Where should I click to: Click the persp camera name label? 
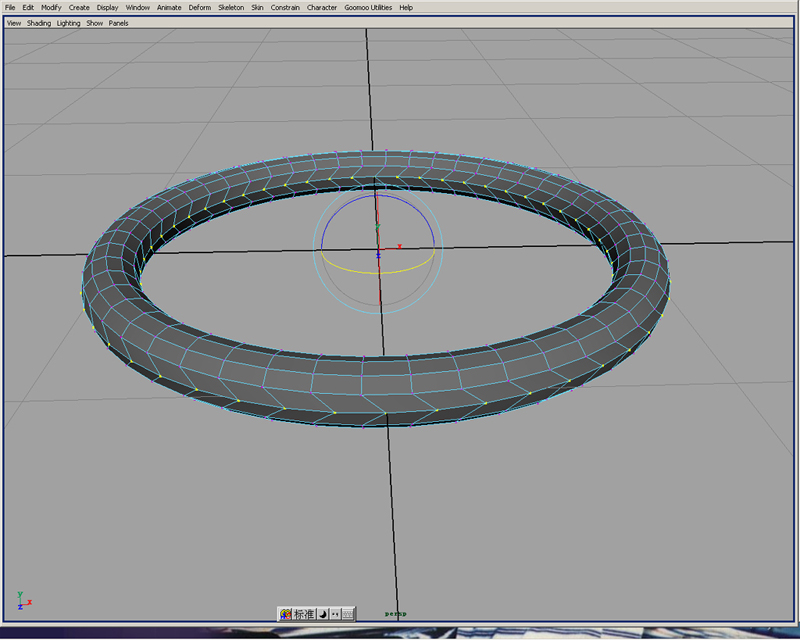tap(395, 613)
